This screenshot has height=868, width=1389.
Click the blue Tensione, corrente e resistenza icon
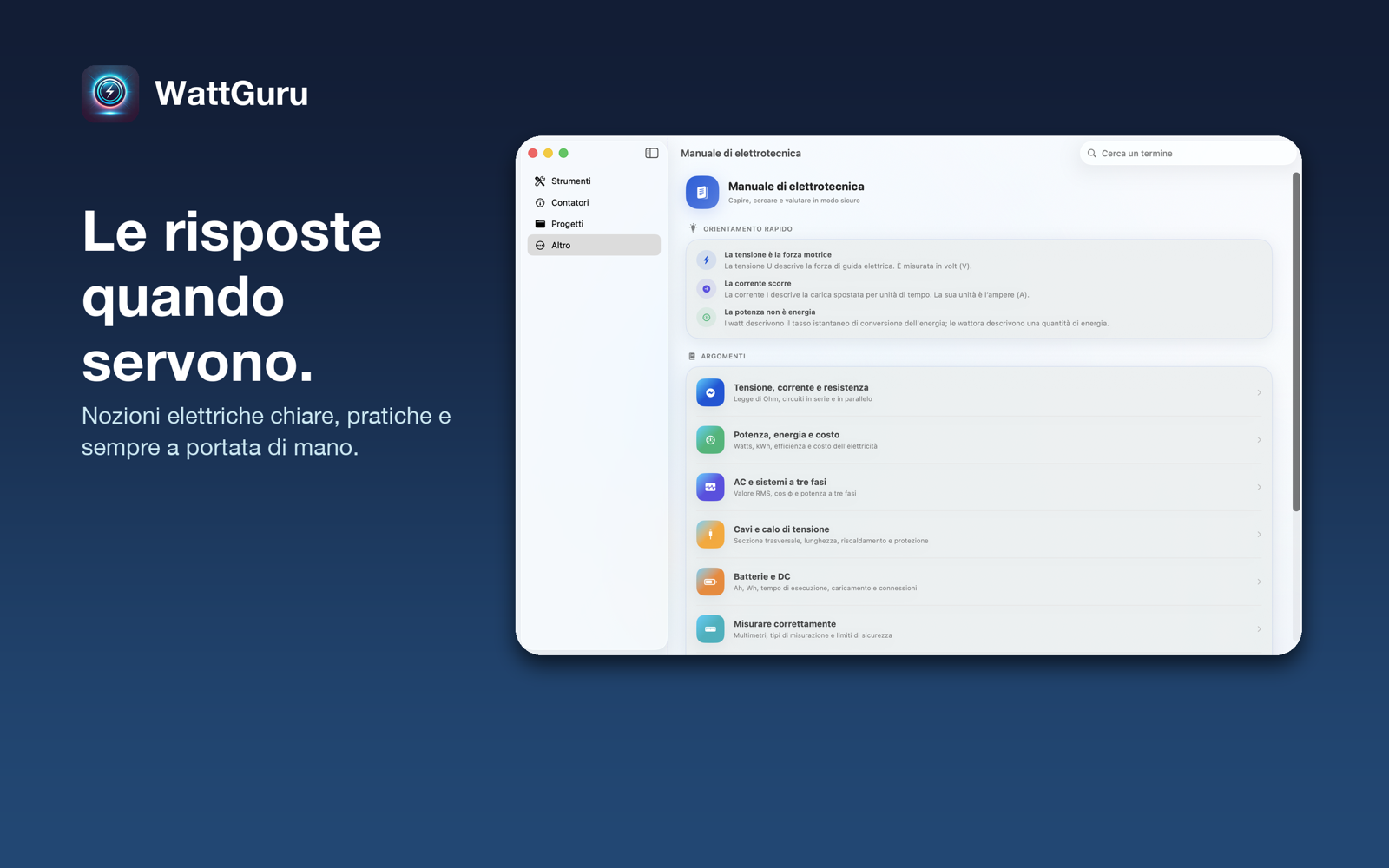(x=710, y=392)
